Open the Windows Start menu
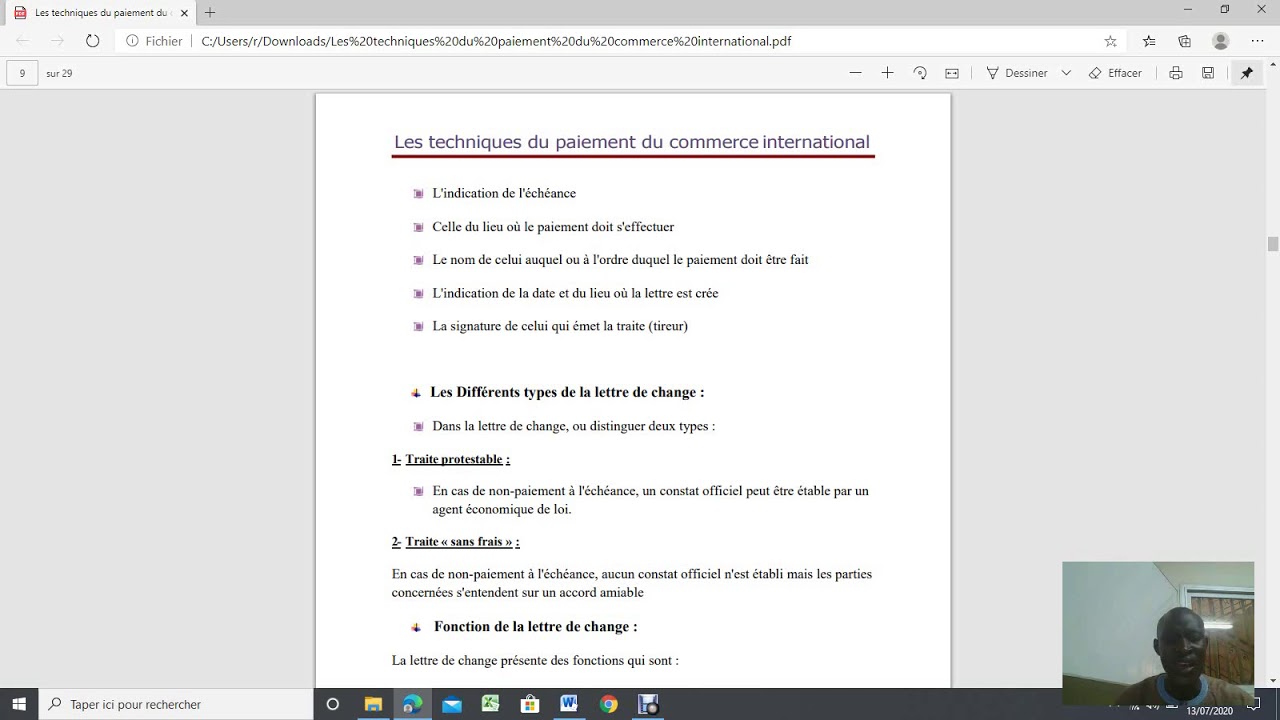 19,704
